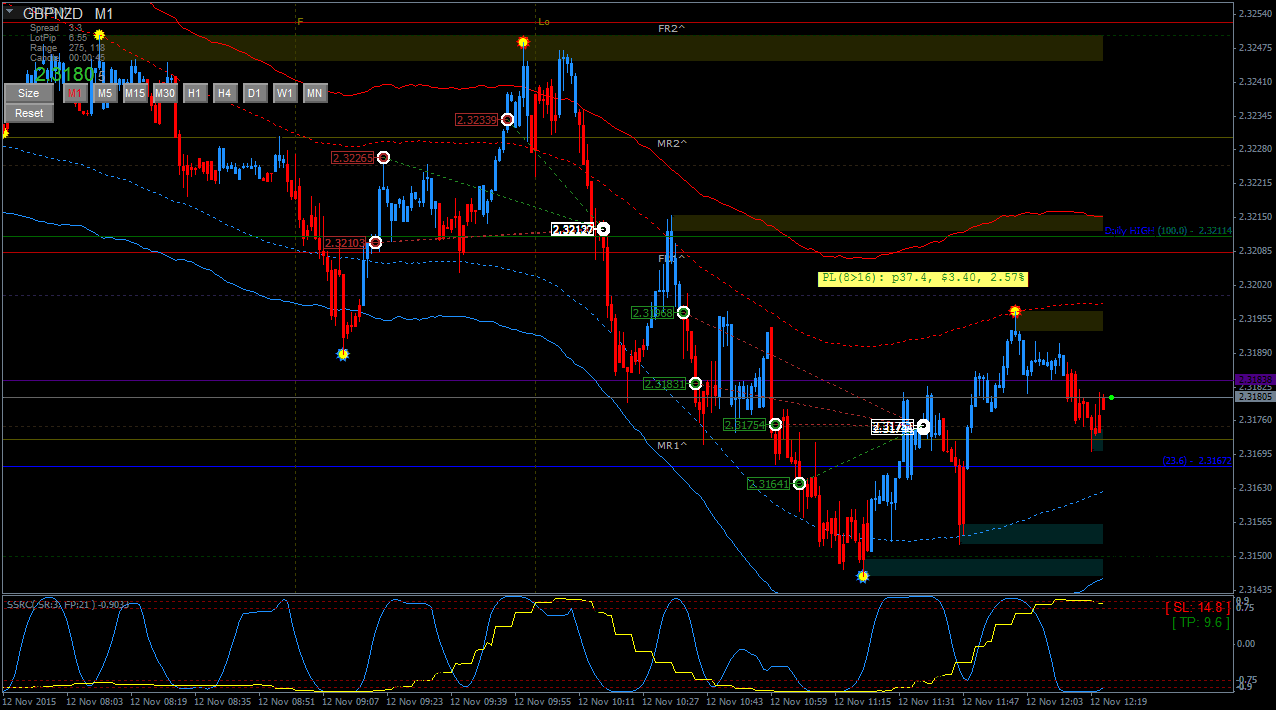
Task: Click the 2.32540 price axis label
Action: (x=1254, y=14)
